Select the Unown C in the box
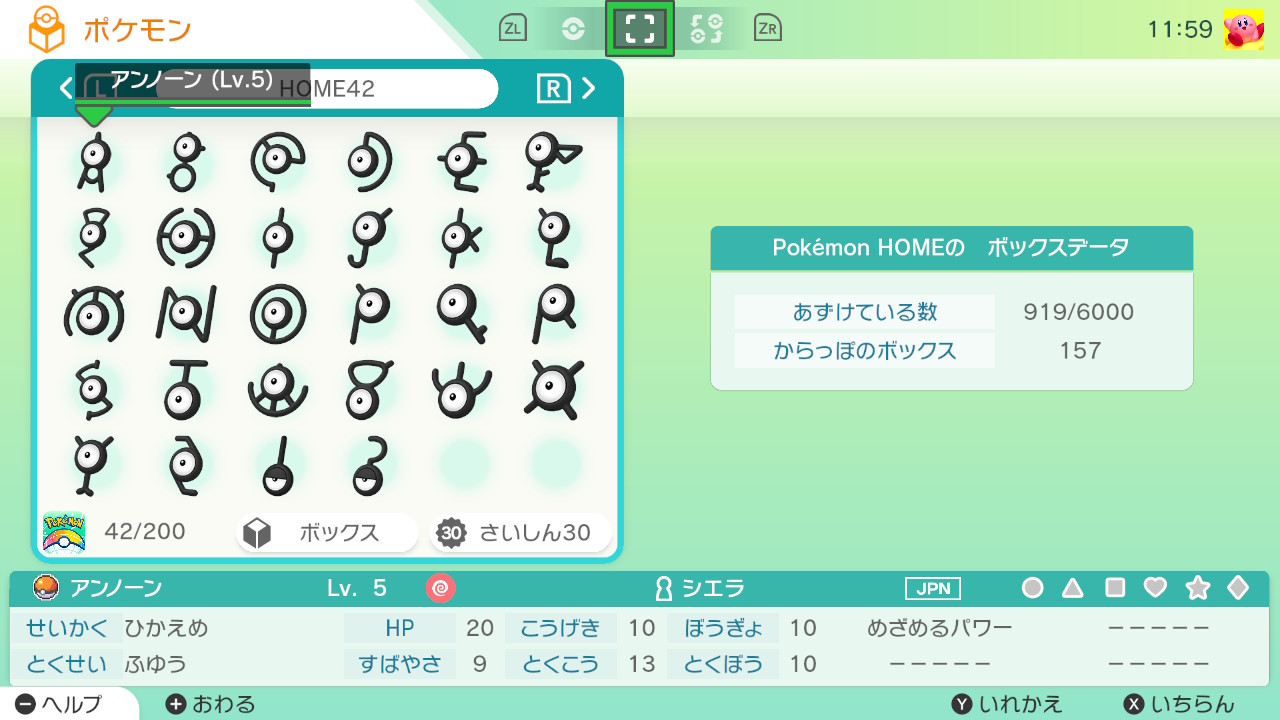The height and width of the screenshot is (720, 1280). coord(279,162)
